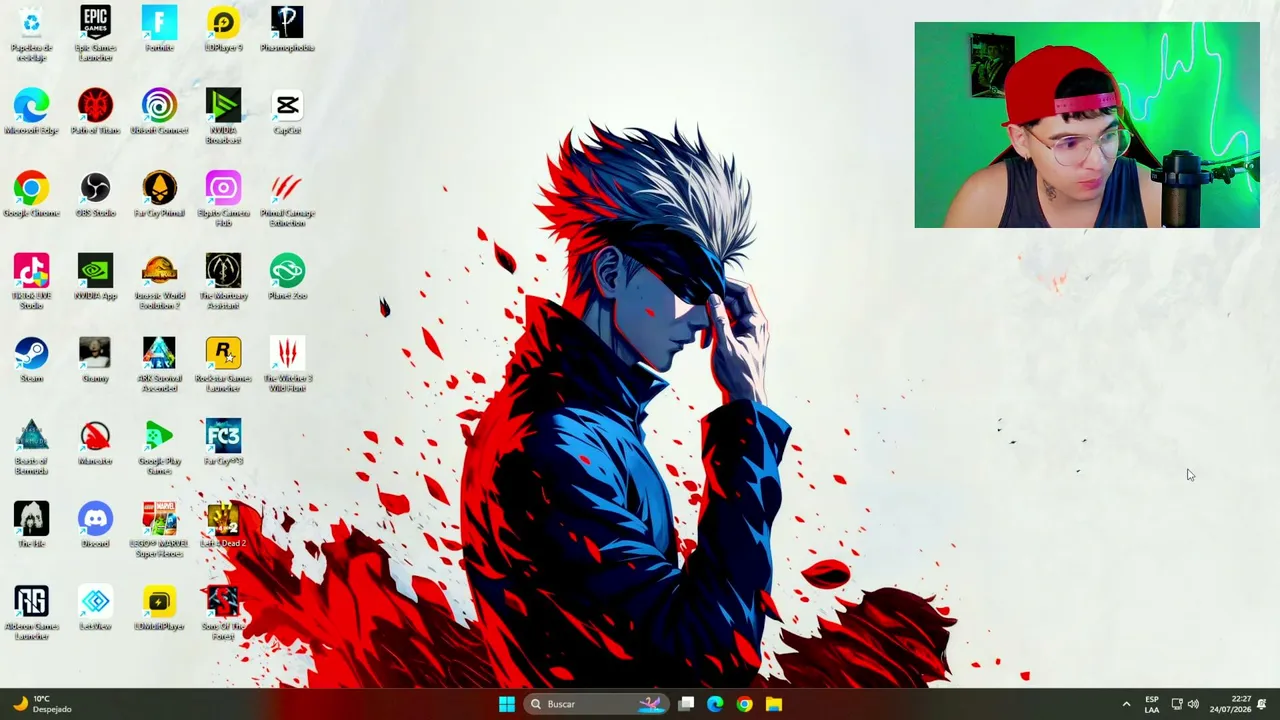Select the NVIDIA App desktop shortcut
1280x720 pixels.
tap(95, 278)
